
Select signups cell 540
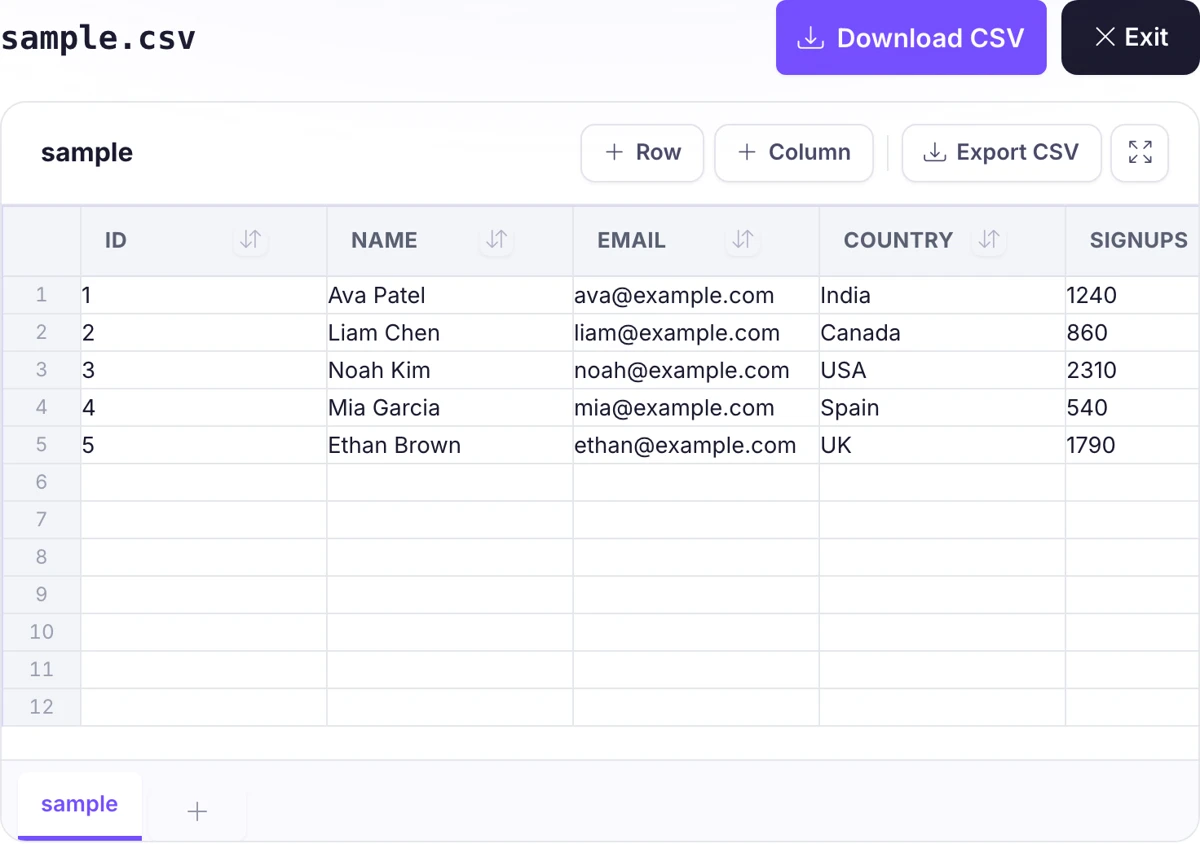1133,408
